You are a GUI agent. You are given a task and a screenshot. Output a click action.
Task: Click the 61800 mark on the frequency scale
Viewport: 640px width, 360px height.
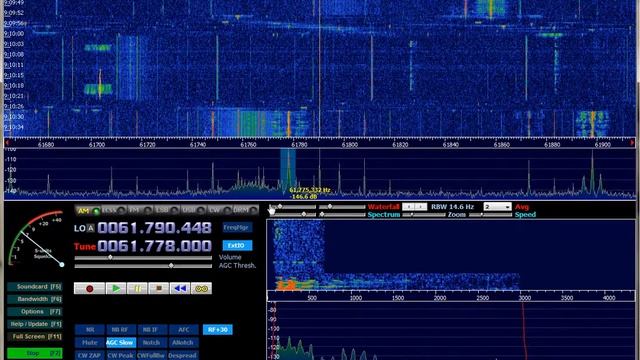(x=349, y=144)
